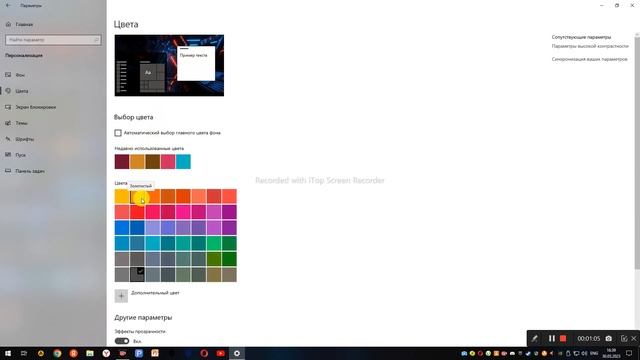Open the blue P app on the taskbar

click(x=139, y=353)
